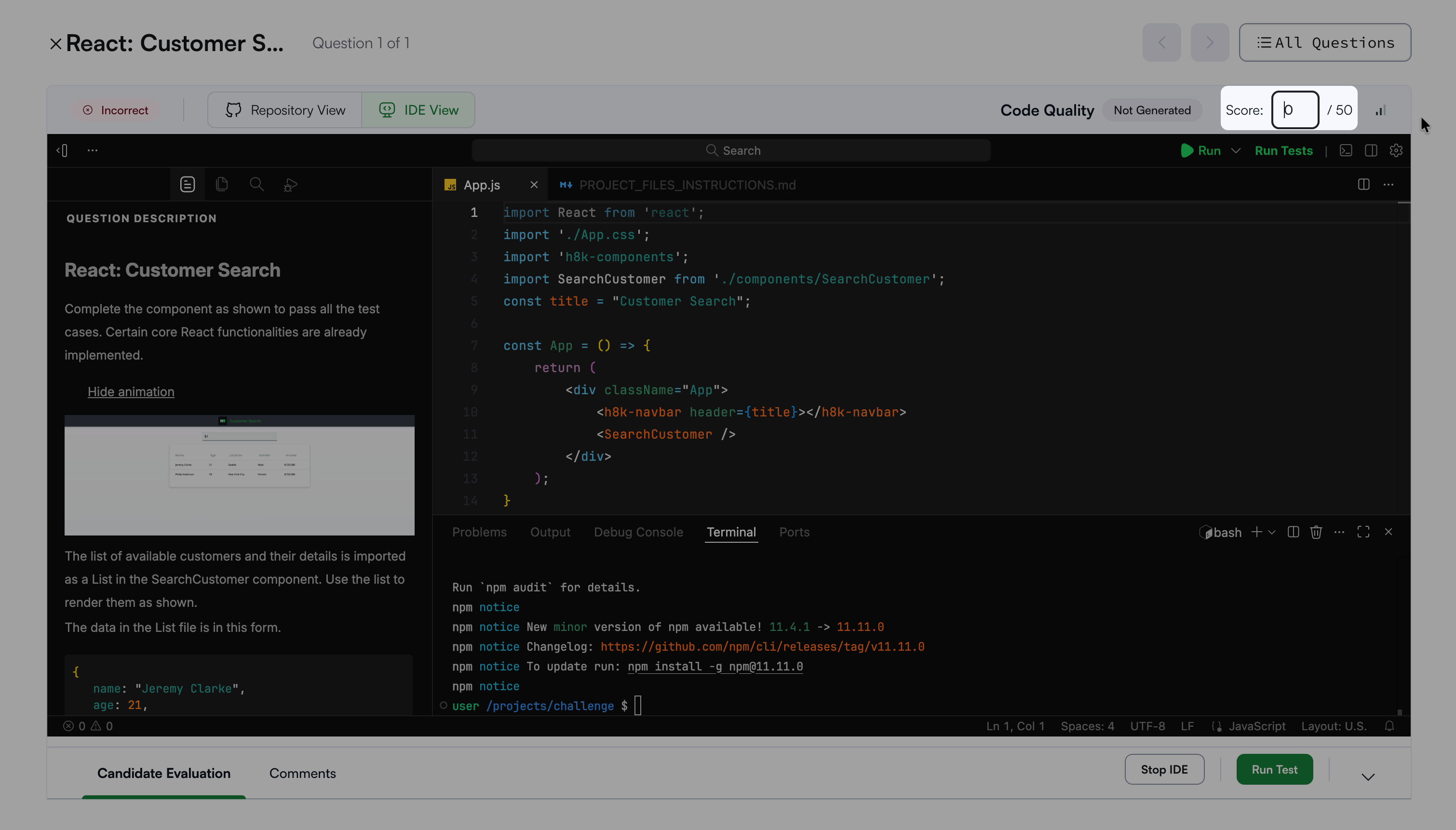The height and width of the screenshot is (830, 1456).
Task: Kill terminal with the trash icon
Action: click(1316, 532)
